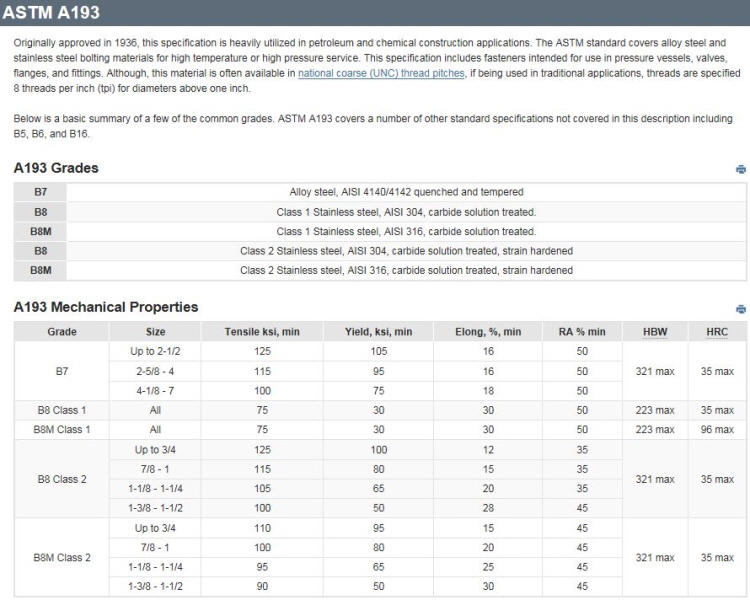
Task: Click the 'Originally approved in 1936' paragraph
Action: pos(377,66)
